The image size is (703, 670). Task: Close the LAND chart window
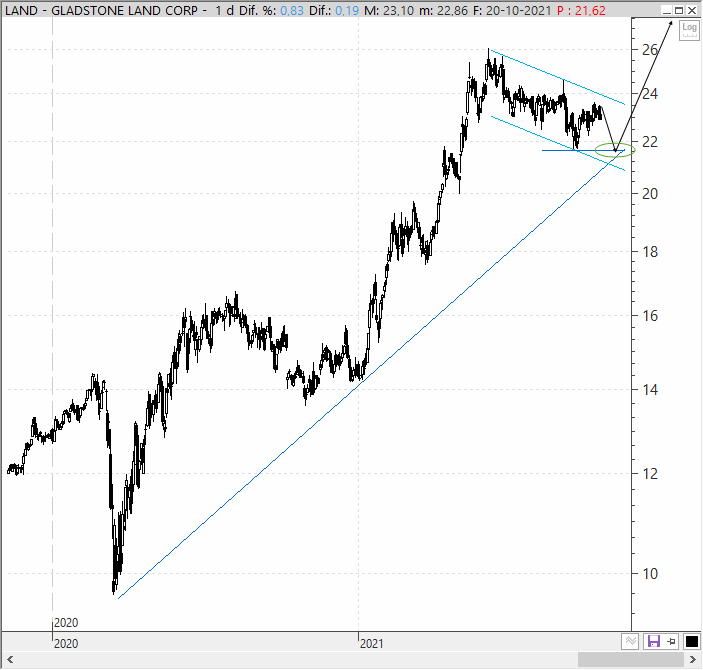[x=692, y=10]
